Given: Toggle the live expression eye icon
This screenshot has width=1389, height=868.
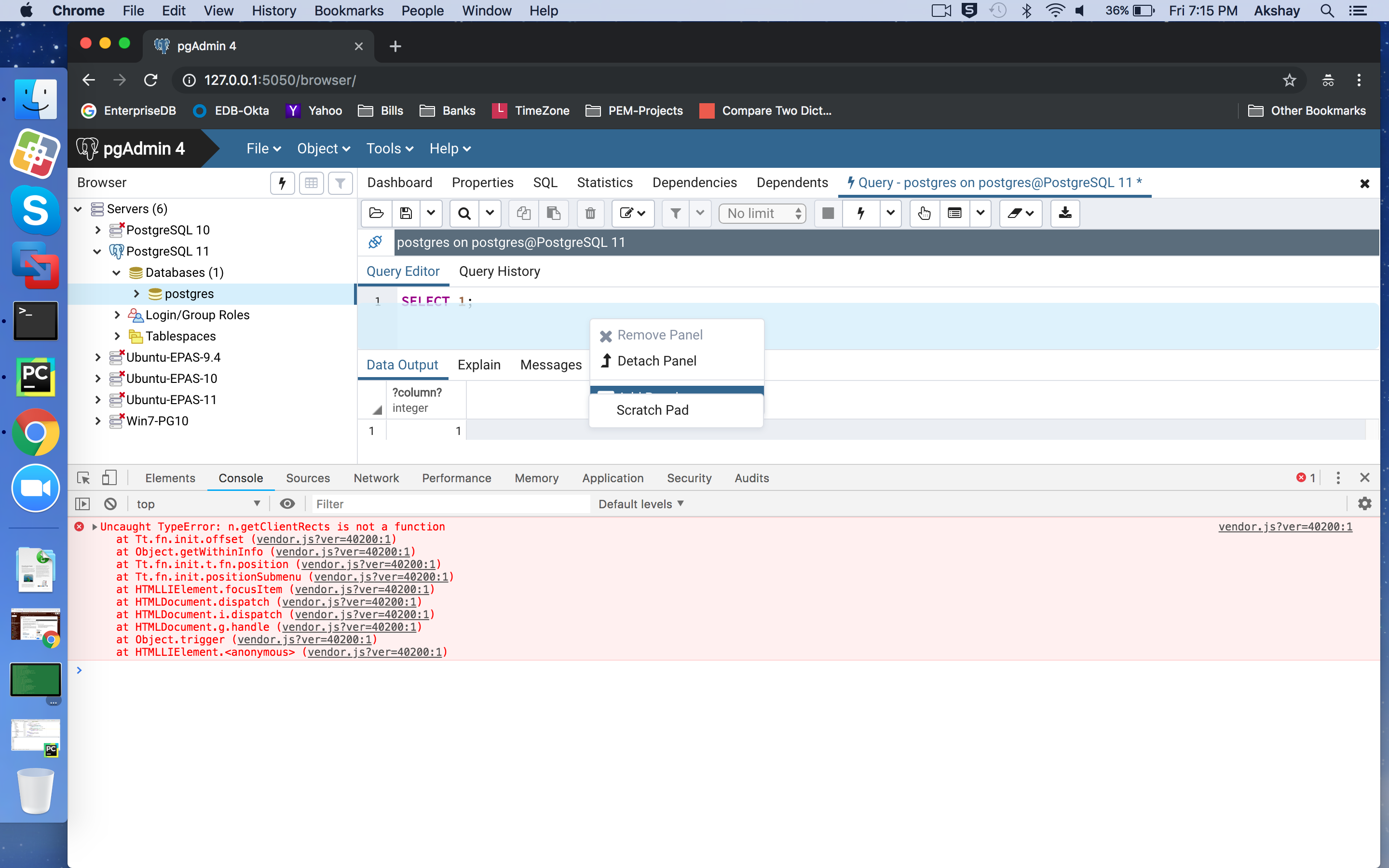Looking at the screenshot, I should point(287,503).
